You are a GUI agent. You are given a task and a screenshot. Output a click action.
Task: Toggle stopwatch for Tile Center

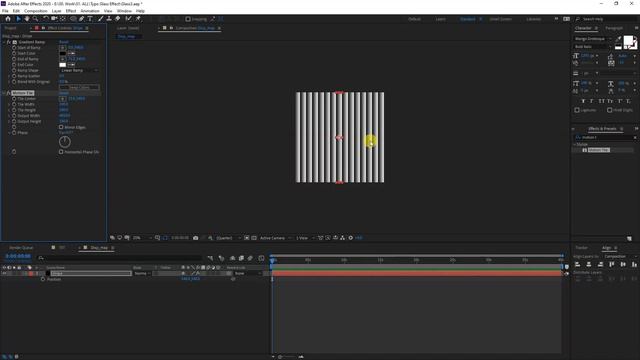coord(14,99)
